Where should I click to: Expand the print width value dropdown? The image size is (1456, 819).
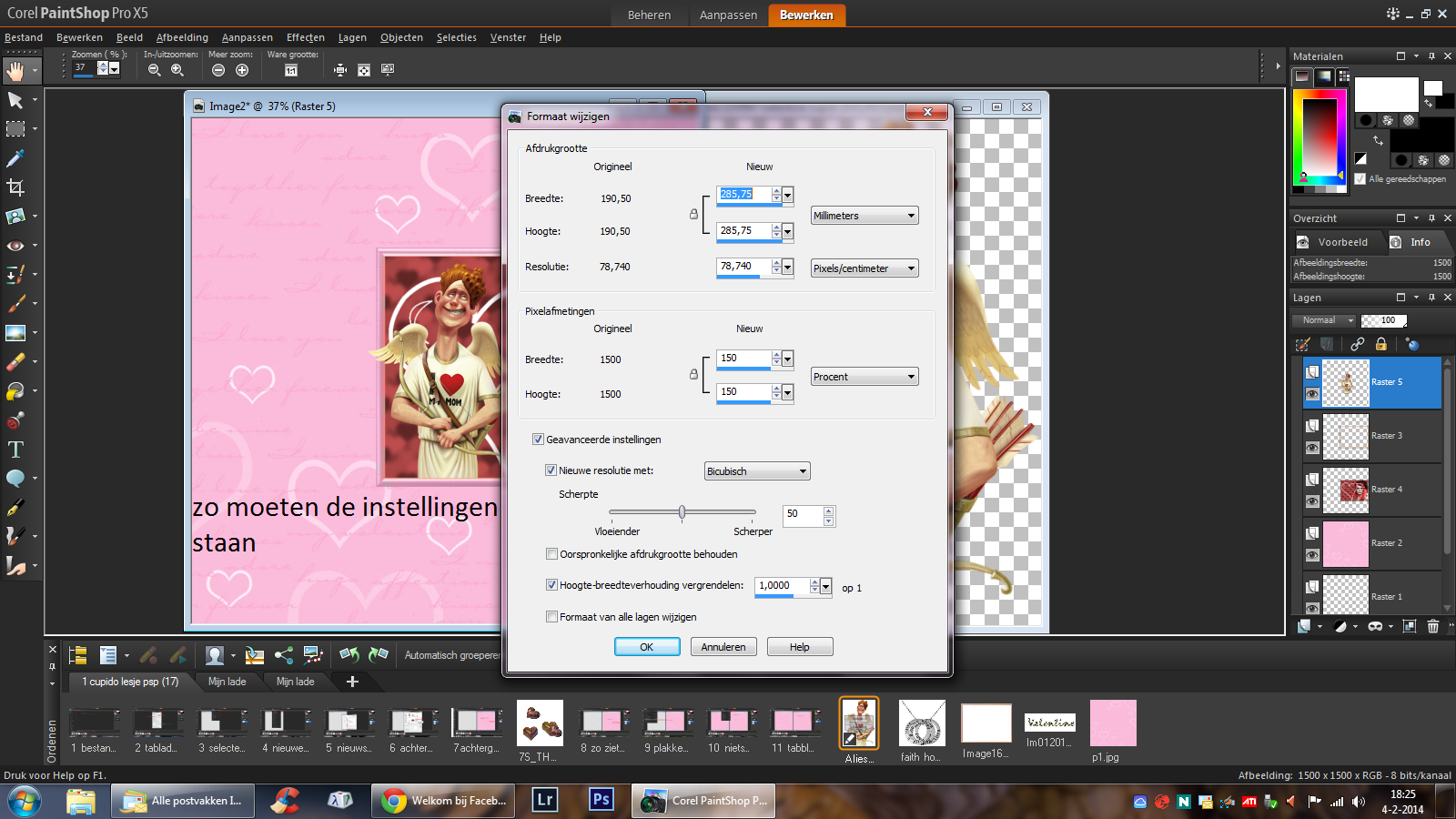click(788, 195)
